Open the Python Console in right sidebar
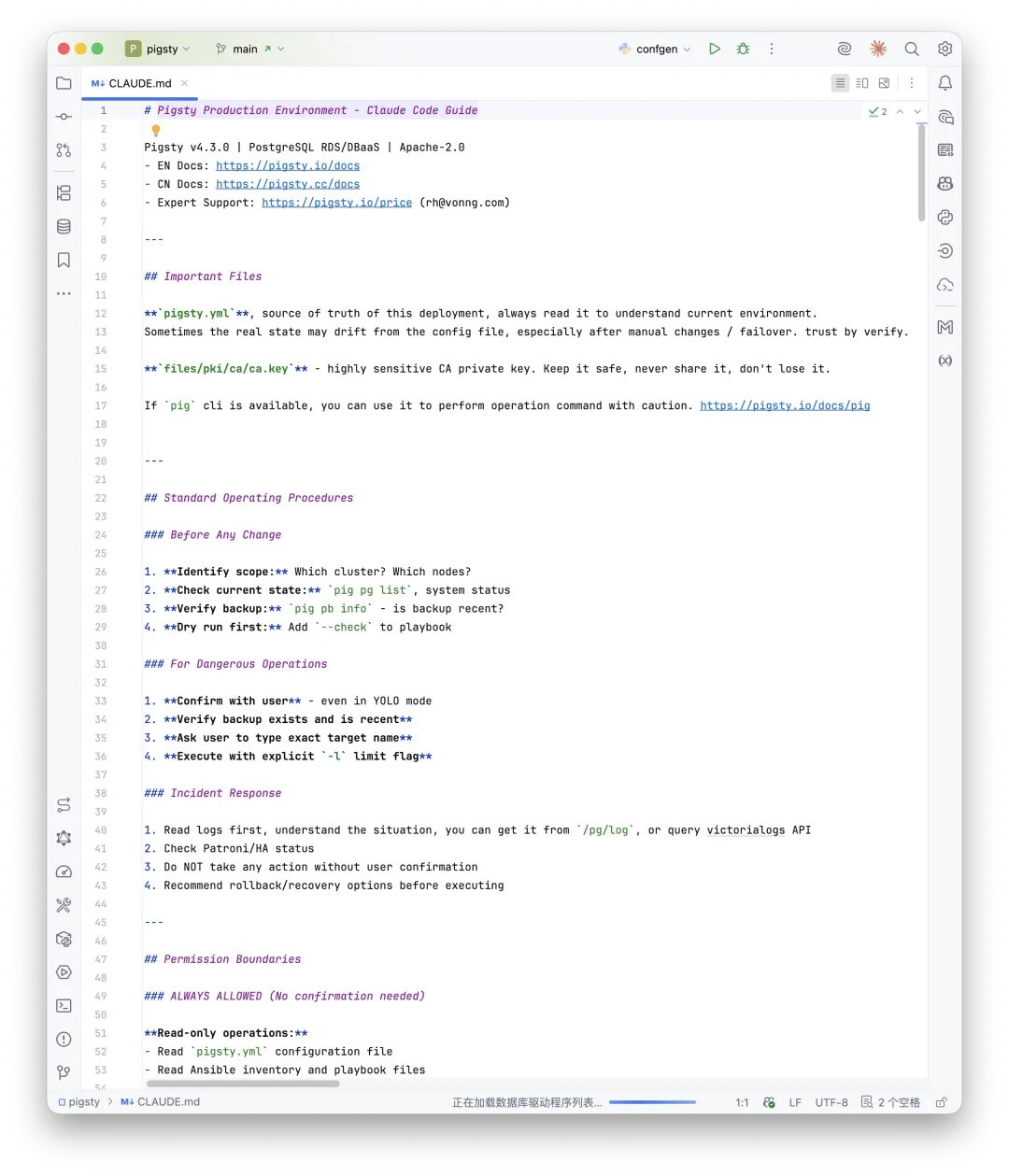 tap(945, 218)
